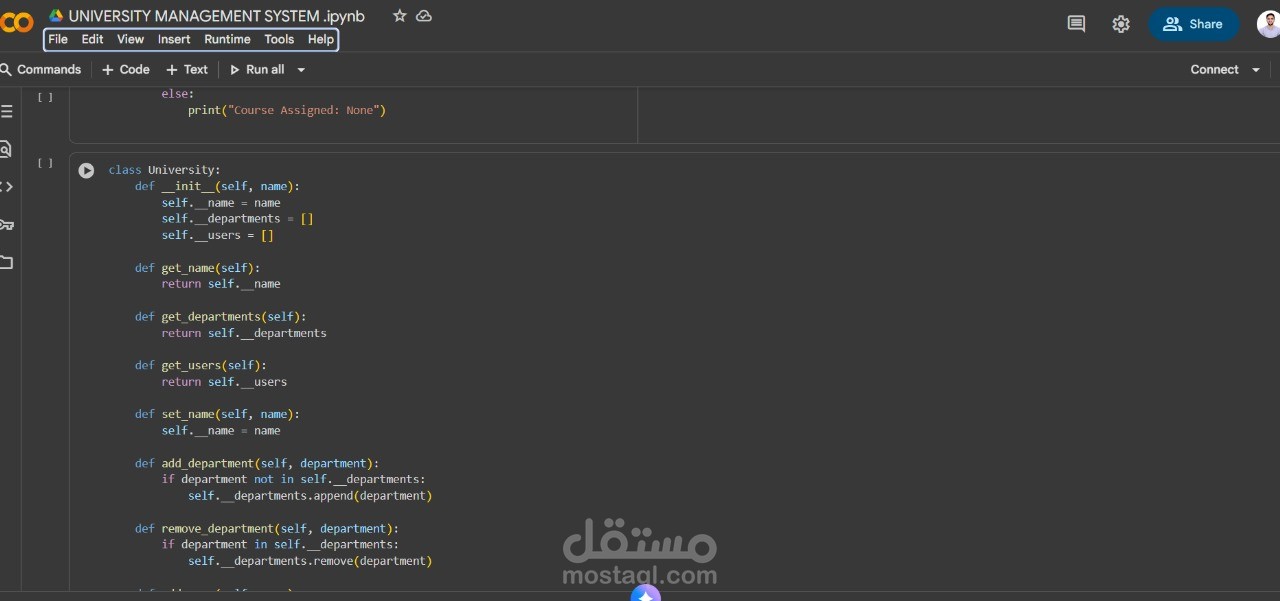Add a new Code cell
The width and height of the screenshot is (1280, 601).
[x=126, y=69]
